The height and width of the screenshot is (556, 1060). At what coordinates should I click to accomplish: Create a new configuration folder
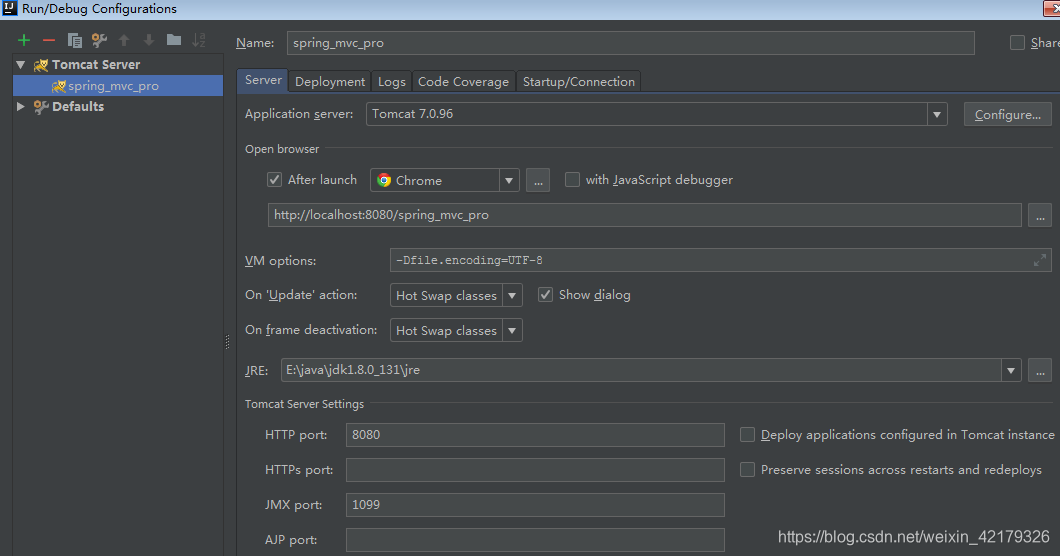[x=174, y=40]
